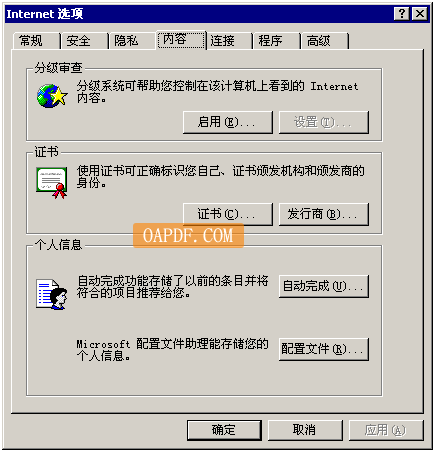Click the 配置文件(R)... button

324,349
